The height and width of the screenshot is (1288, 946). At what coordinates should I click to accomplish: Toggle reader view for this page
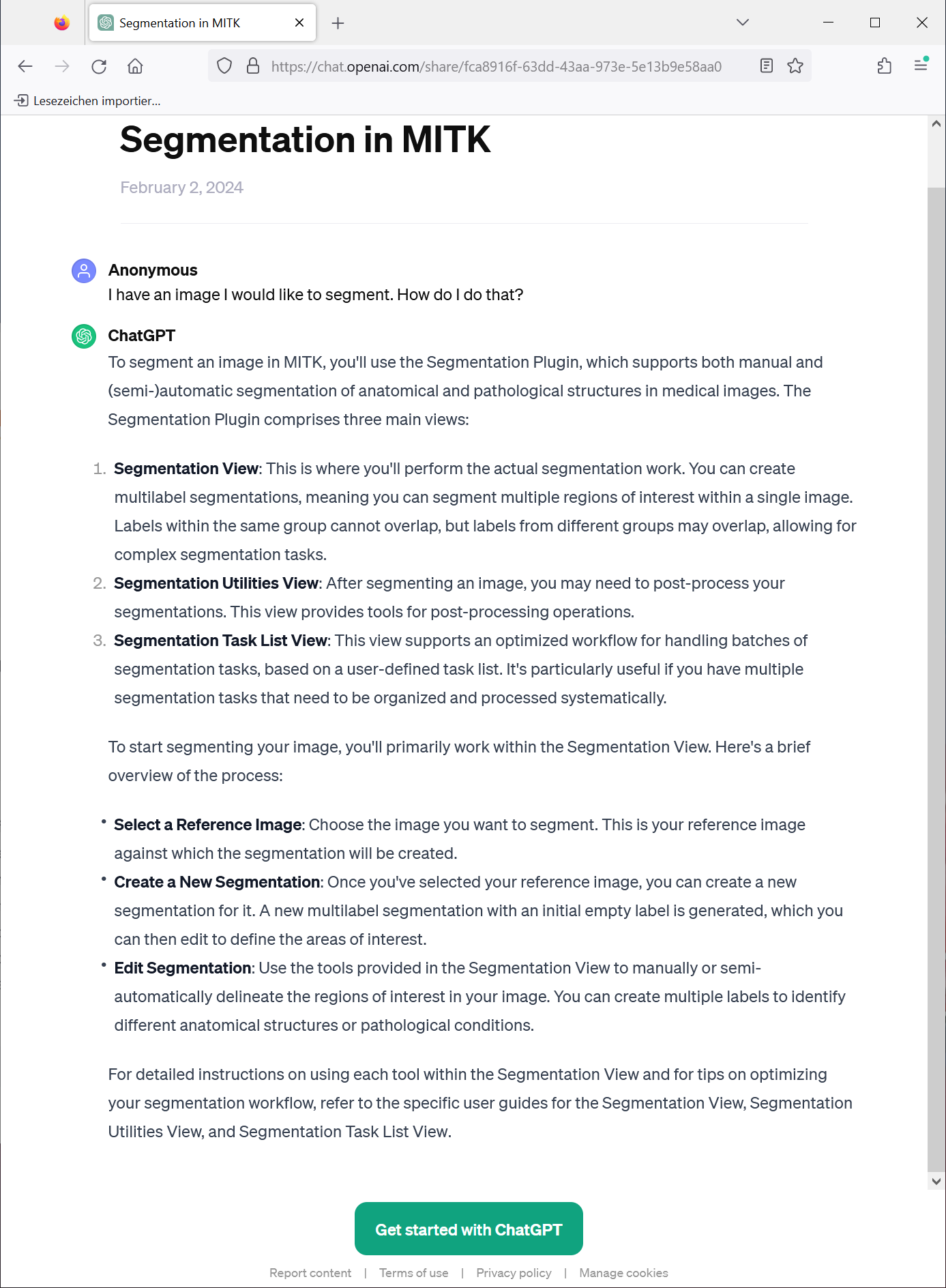click(767, 66)
